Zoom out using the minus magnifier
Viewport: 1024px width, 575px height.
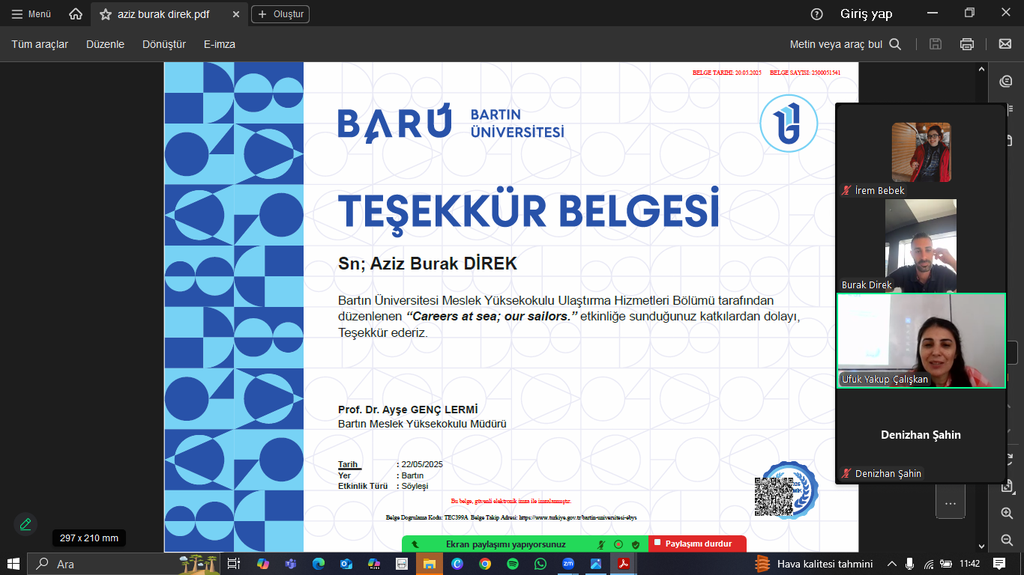[1006, 540]
